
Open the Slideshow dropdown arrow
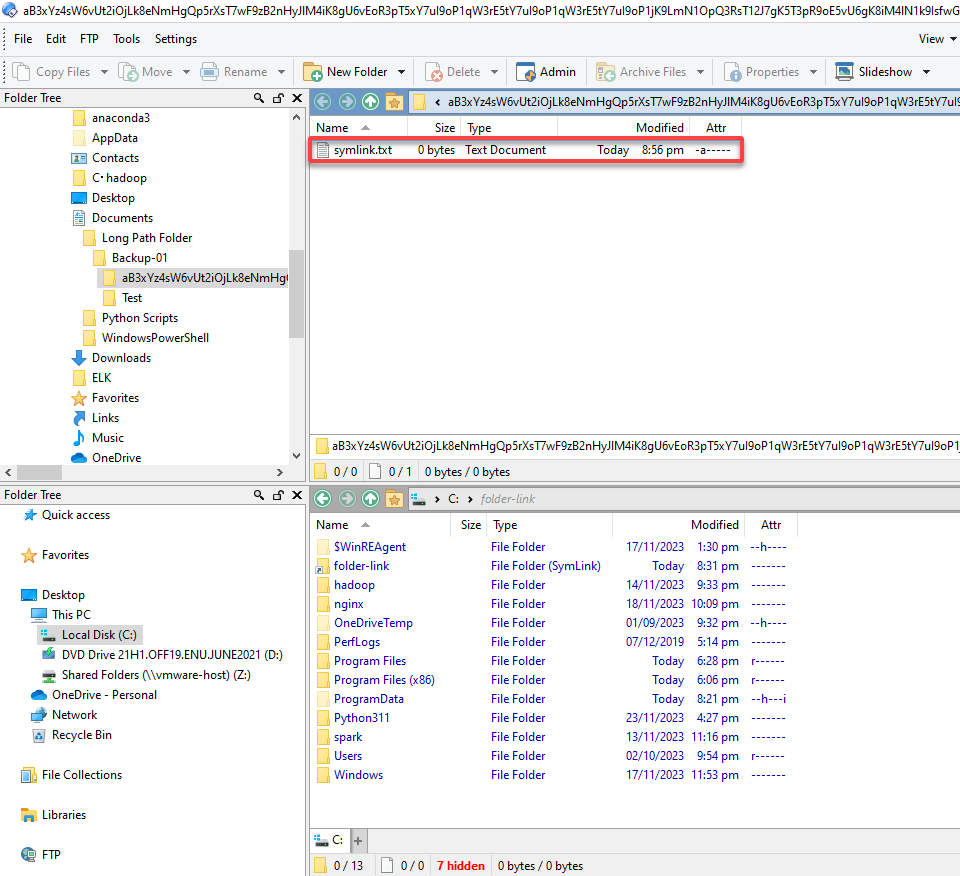[x=926, y=72]
